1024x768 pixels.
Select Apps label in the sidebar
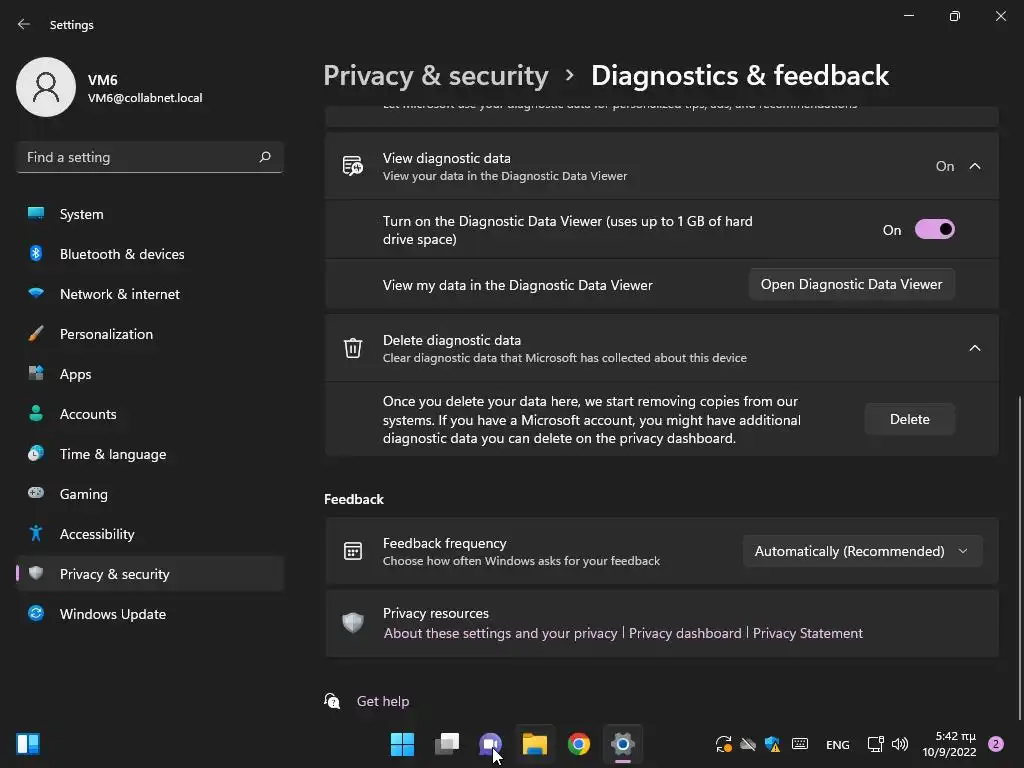coord(76,374)
